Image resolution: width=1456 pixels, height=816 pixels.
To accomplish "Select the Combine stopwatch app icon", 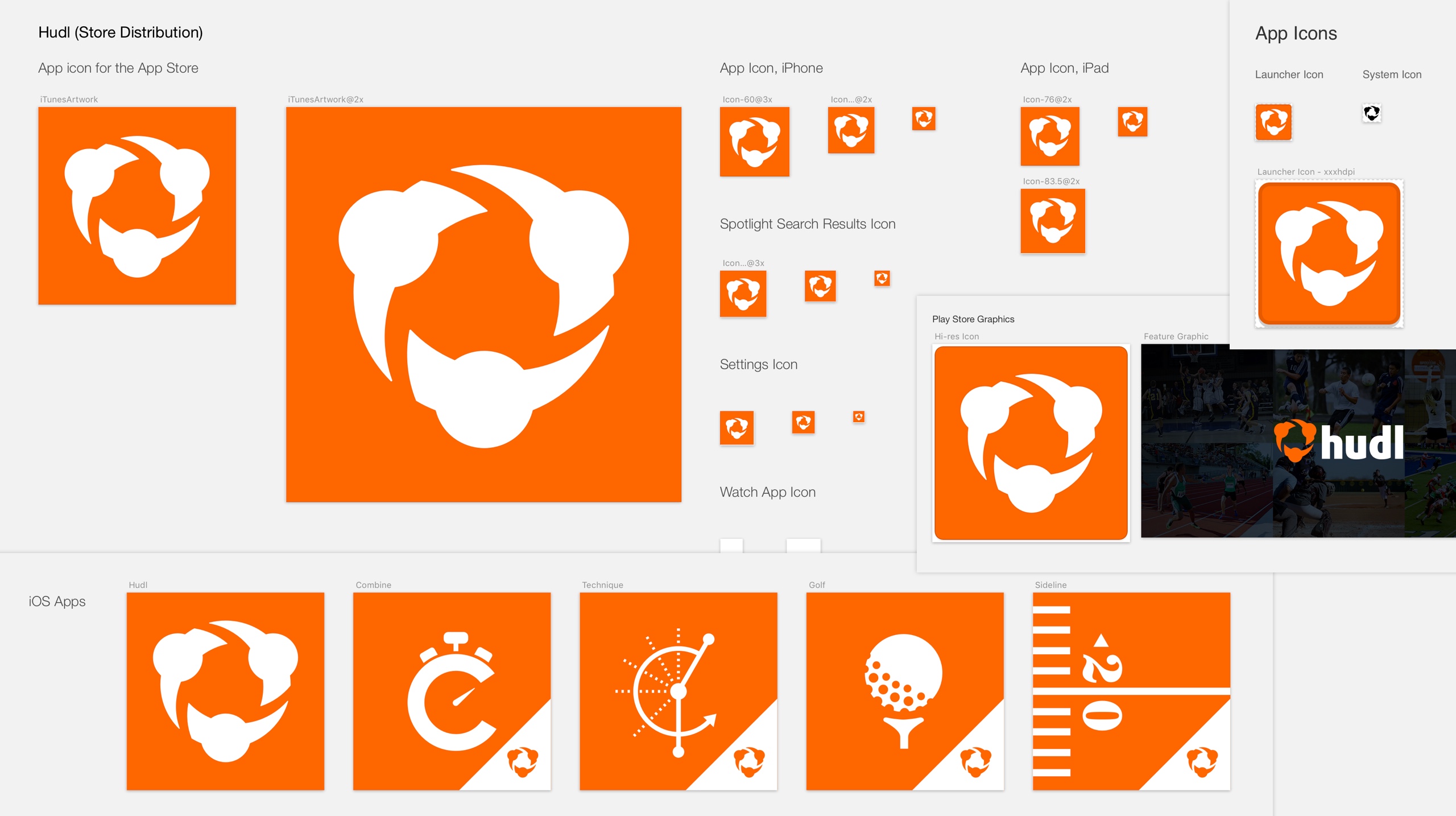I will [x=452, y=691].
